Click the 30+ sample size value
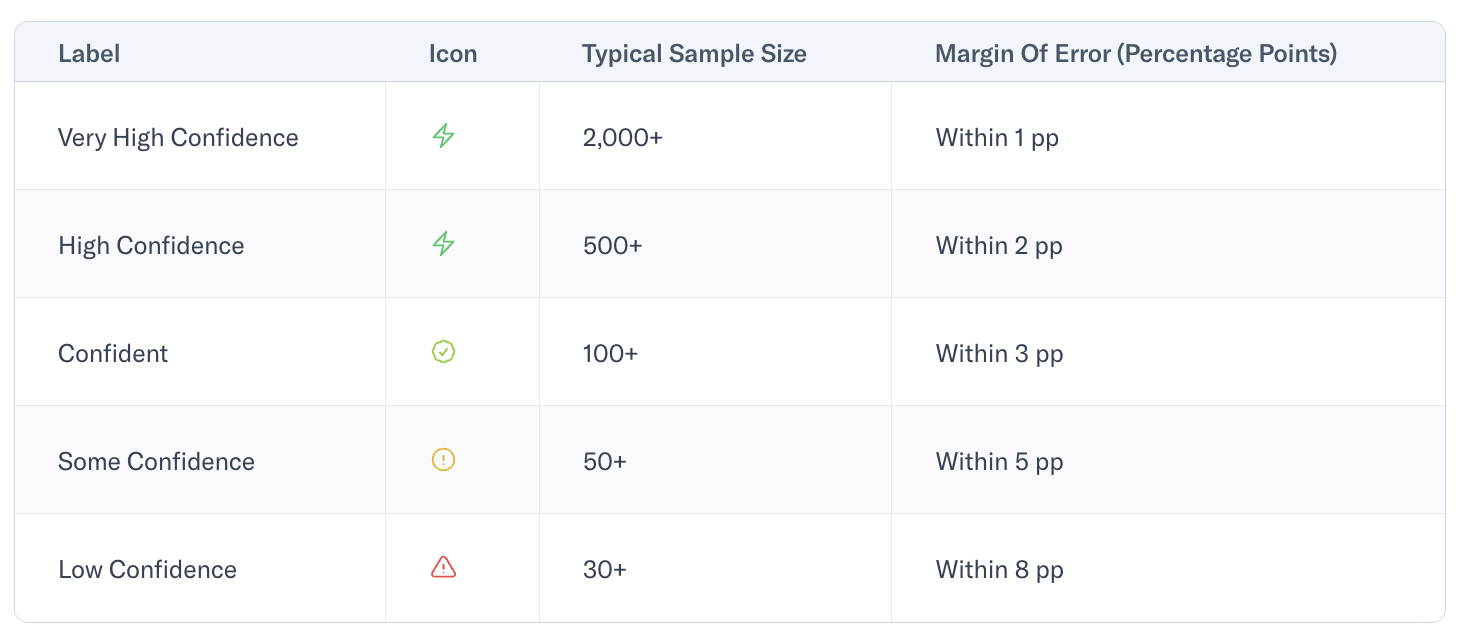1464x630 pixels. (x=604, y=569)
